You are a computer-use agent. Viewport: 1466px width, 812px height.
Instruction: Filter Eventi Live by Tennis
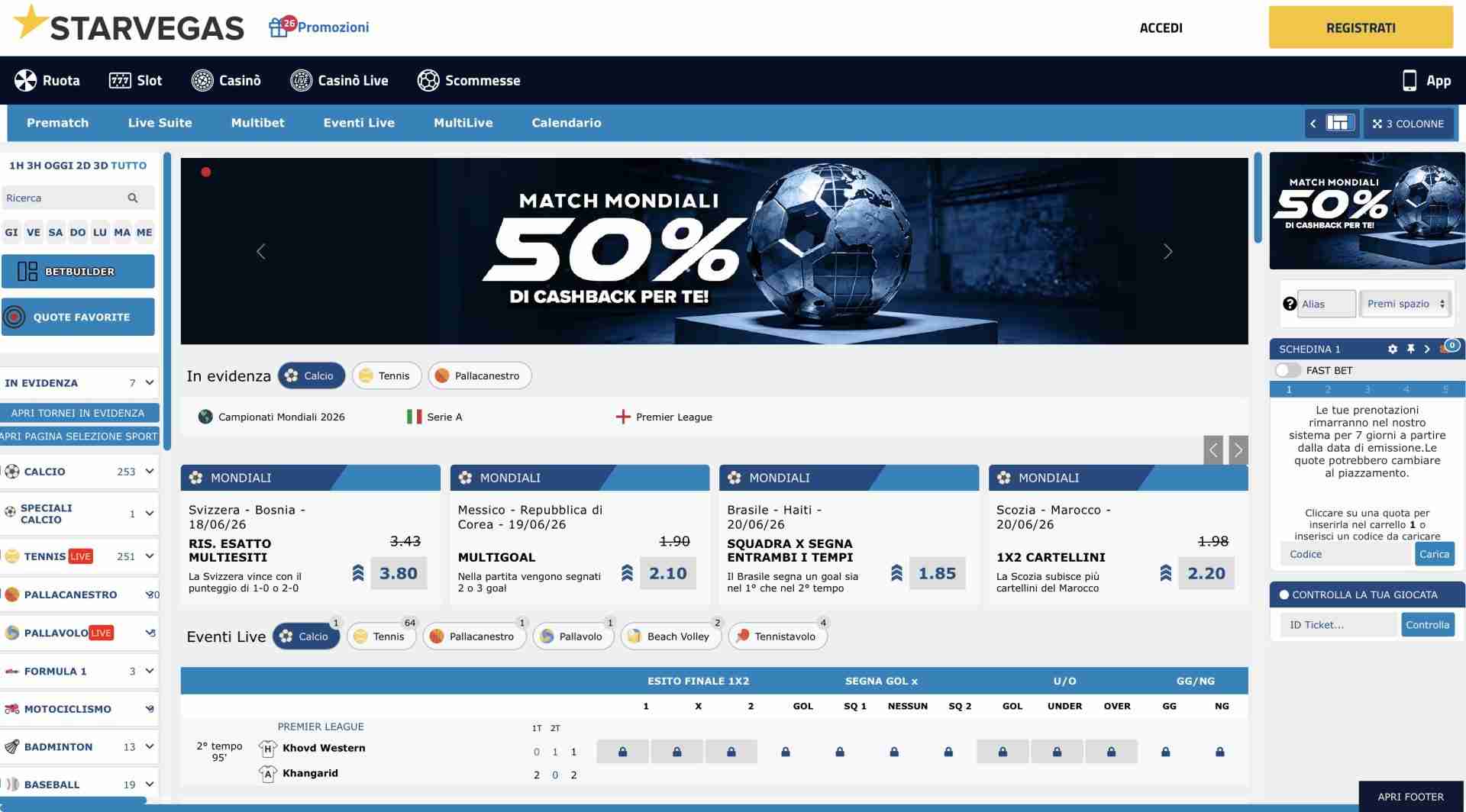pos(381,636)
